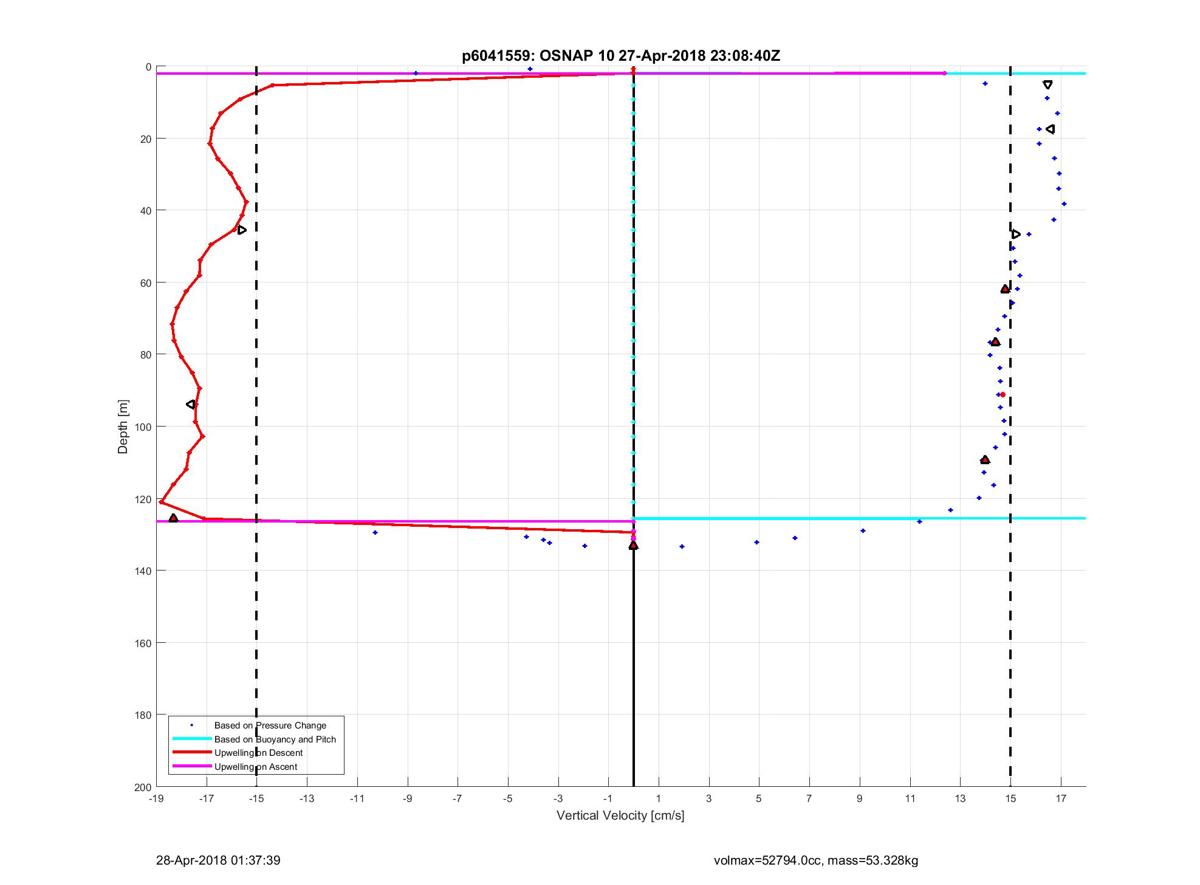Click the 'Based on Pressure Change' legend entry
The height and width of the screenshot is (885, 1200).
tap(270, 725)
